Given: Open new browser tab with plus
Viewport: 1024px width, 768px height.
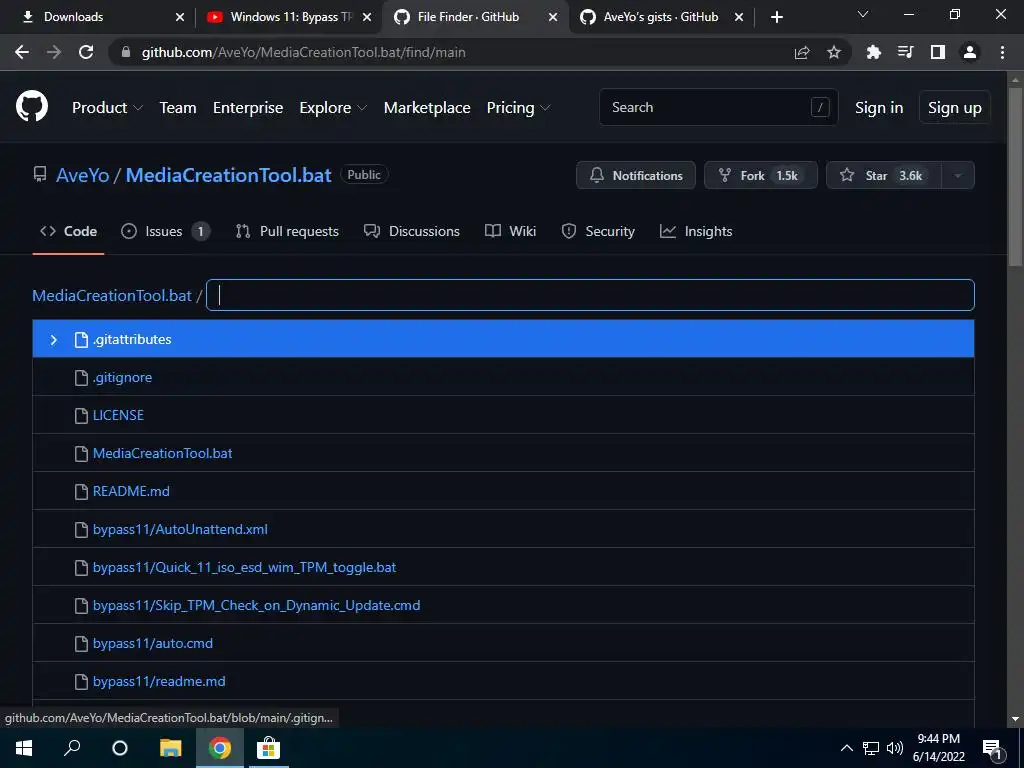Looking at the screenshot, I should (776, 17).
